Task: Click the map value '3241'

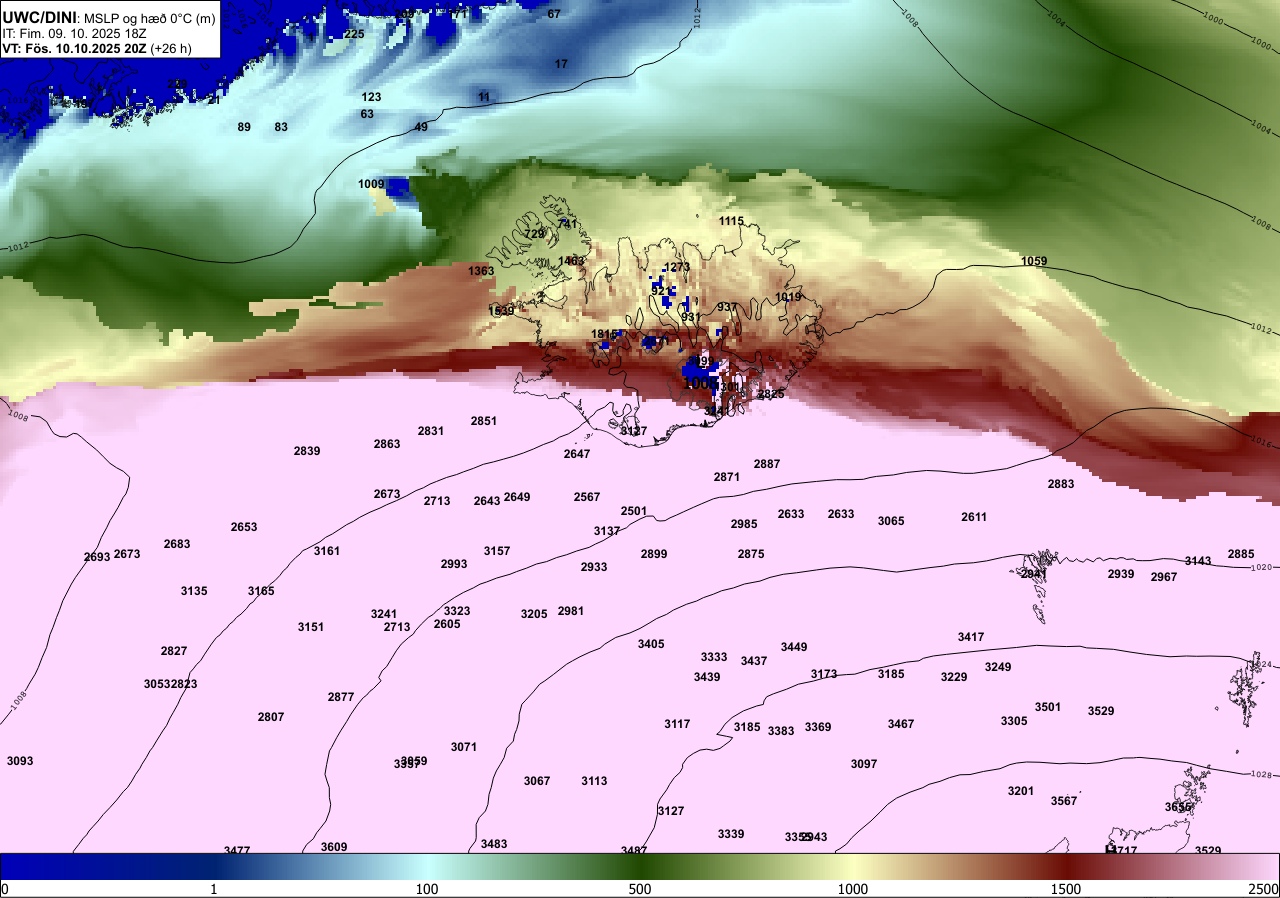Action: (x=384, y=614)
